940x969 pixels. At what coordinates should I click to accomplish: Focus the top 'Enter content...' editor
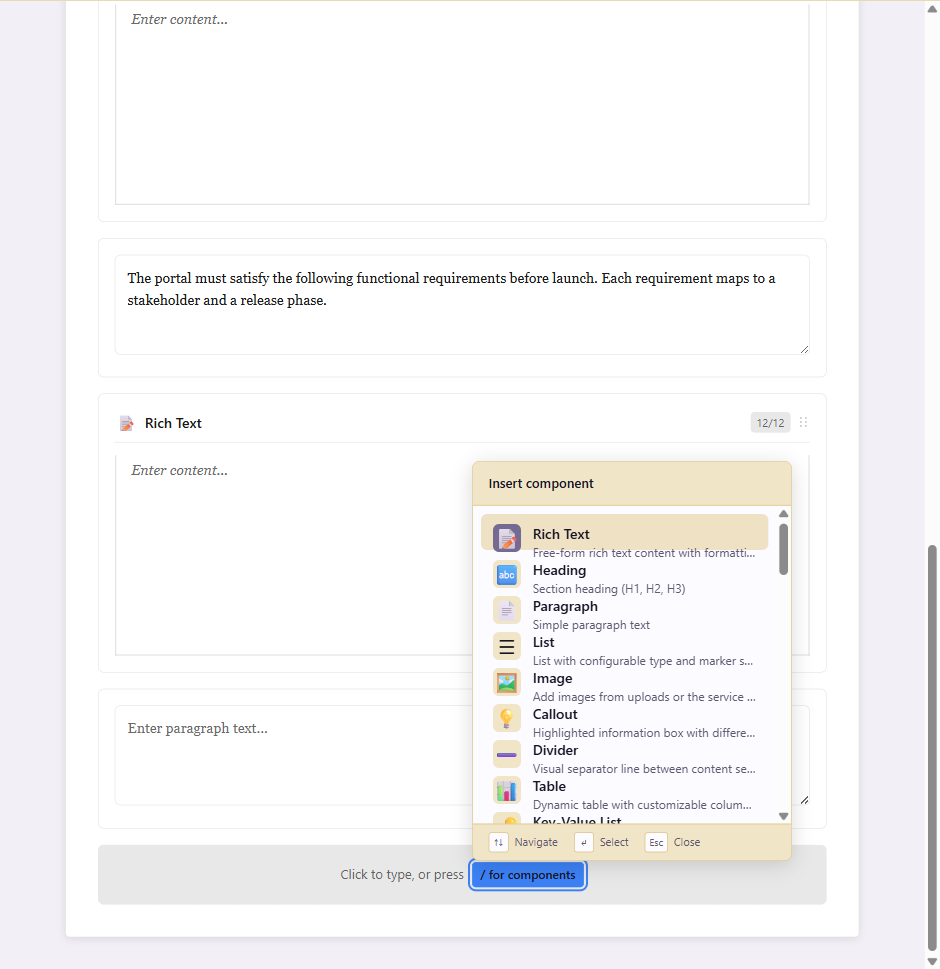tap(462, 103)
